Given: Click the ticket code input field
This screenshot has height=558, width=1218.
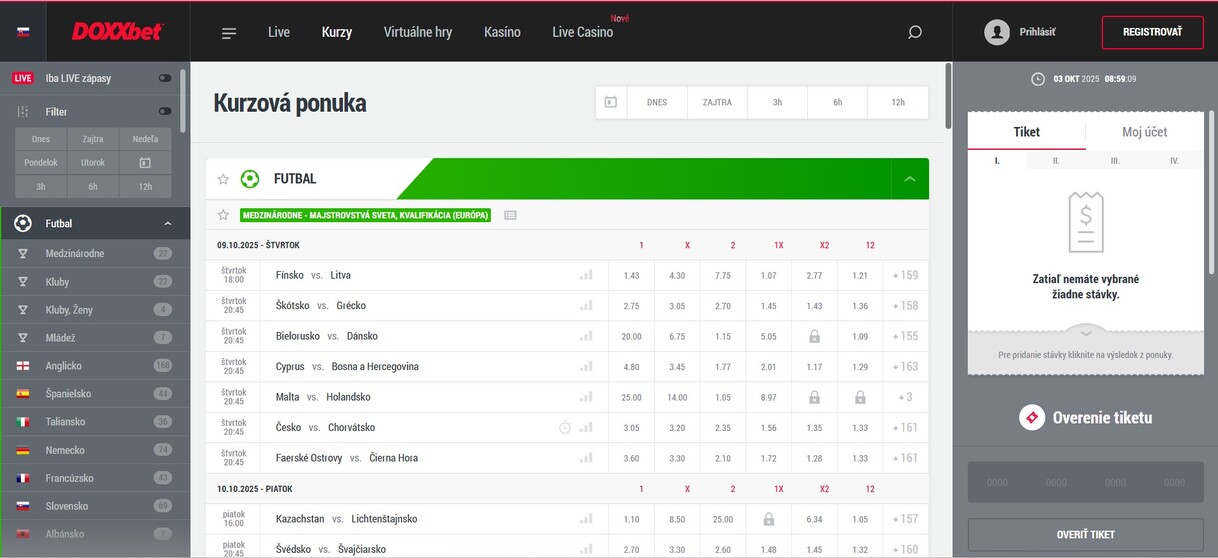Looking at the screenshot, I should tap(1086, 482).
